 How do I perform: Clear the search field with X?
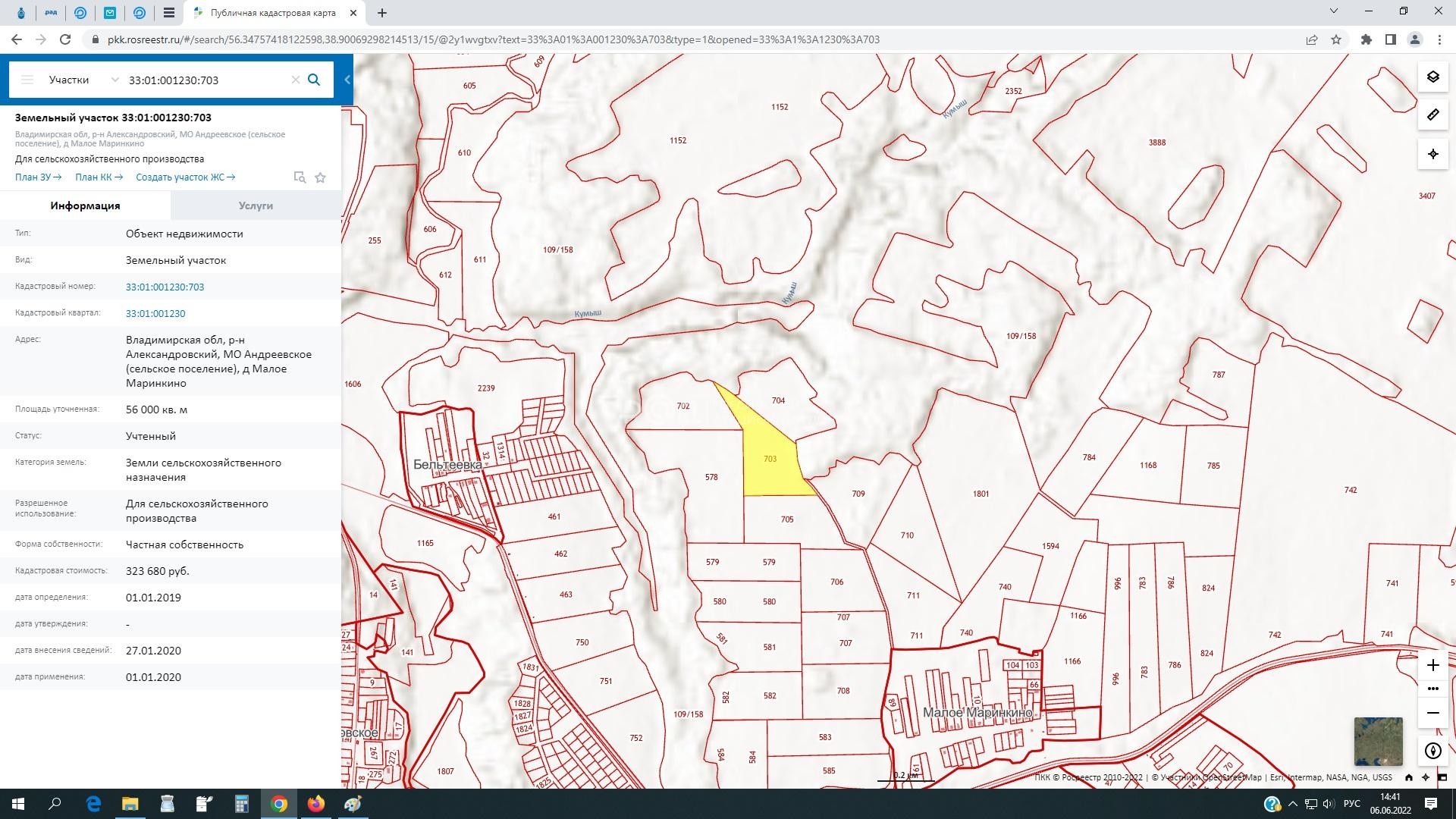point(296,80)
